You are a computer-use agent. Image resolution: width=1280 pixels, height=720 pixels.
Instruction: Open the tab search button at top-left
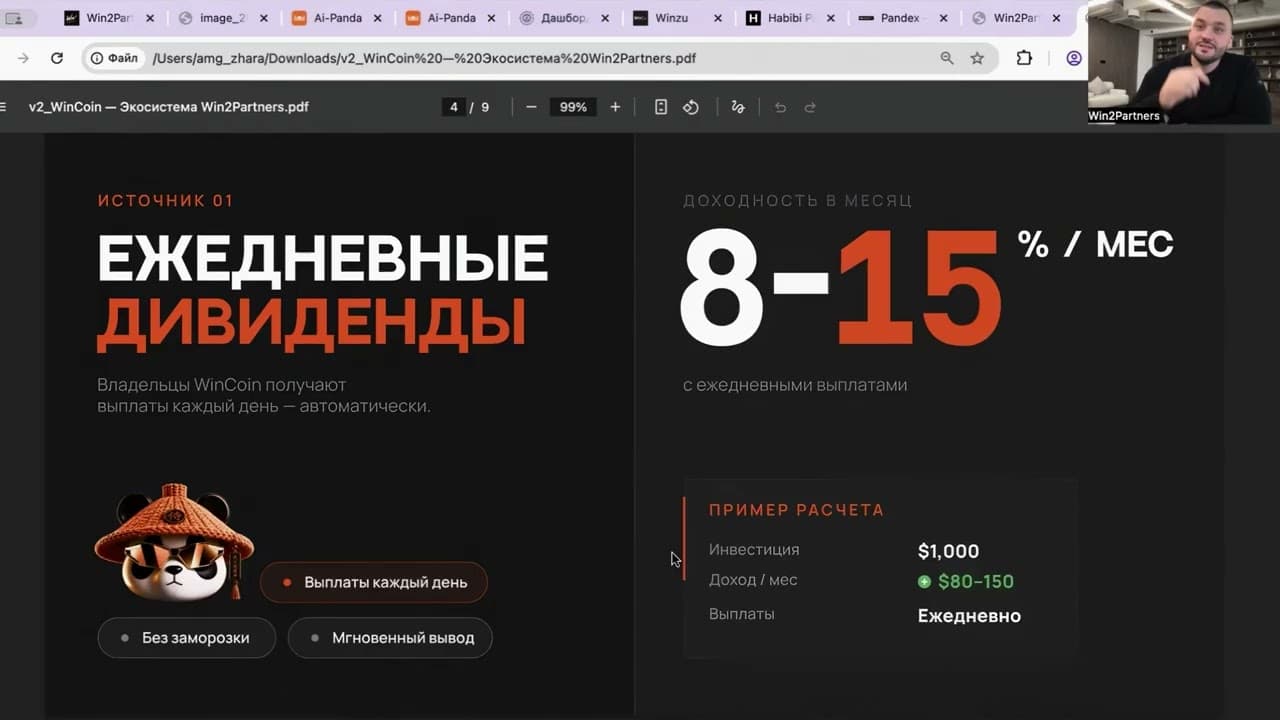coord(14,18)
